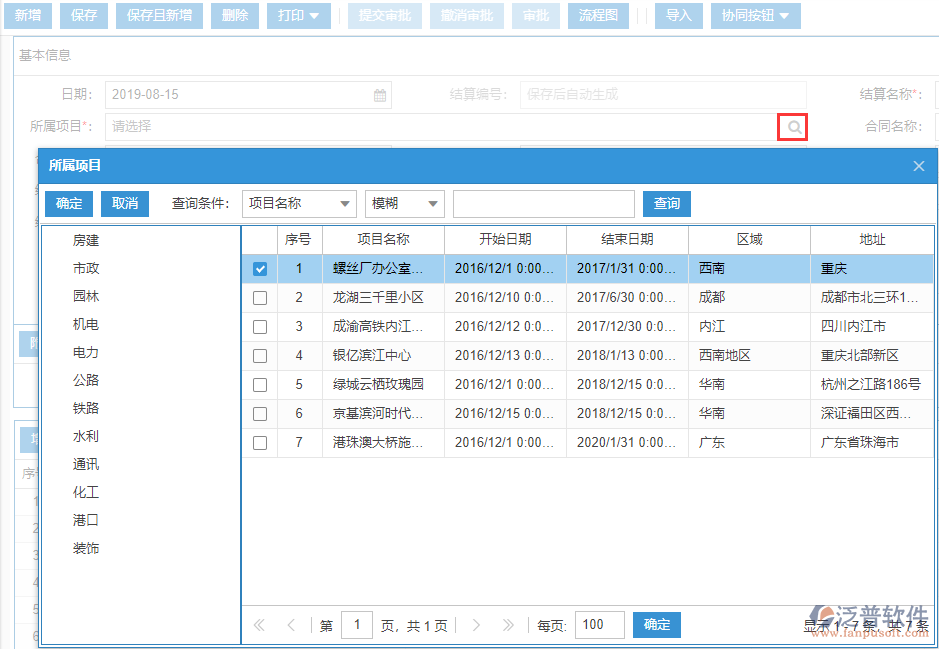
Task: Click the 查询 search button
Action: click(666, 203)
